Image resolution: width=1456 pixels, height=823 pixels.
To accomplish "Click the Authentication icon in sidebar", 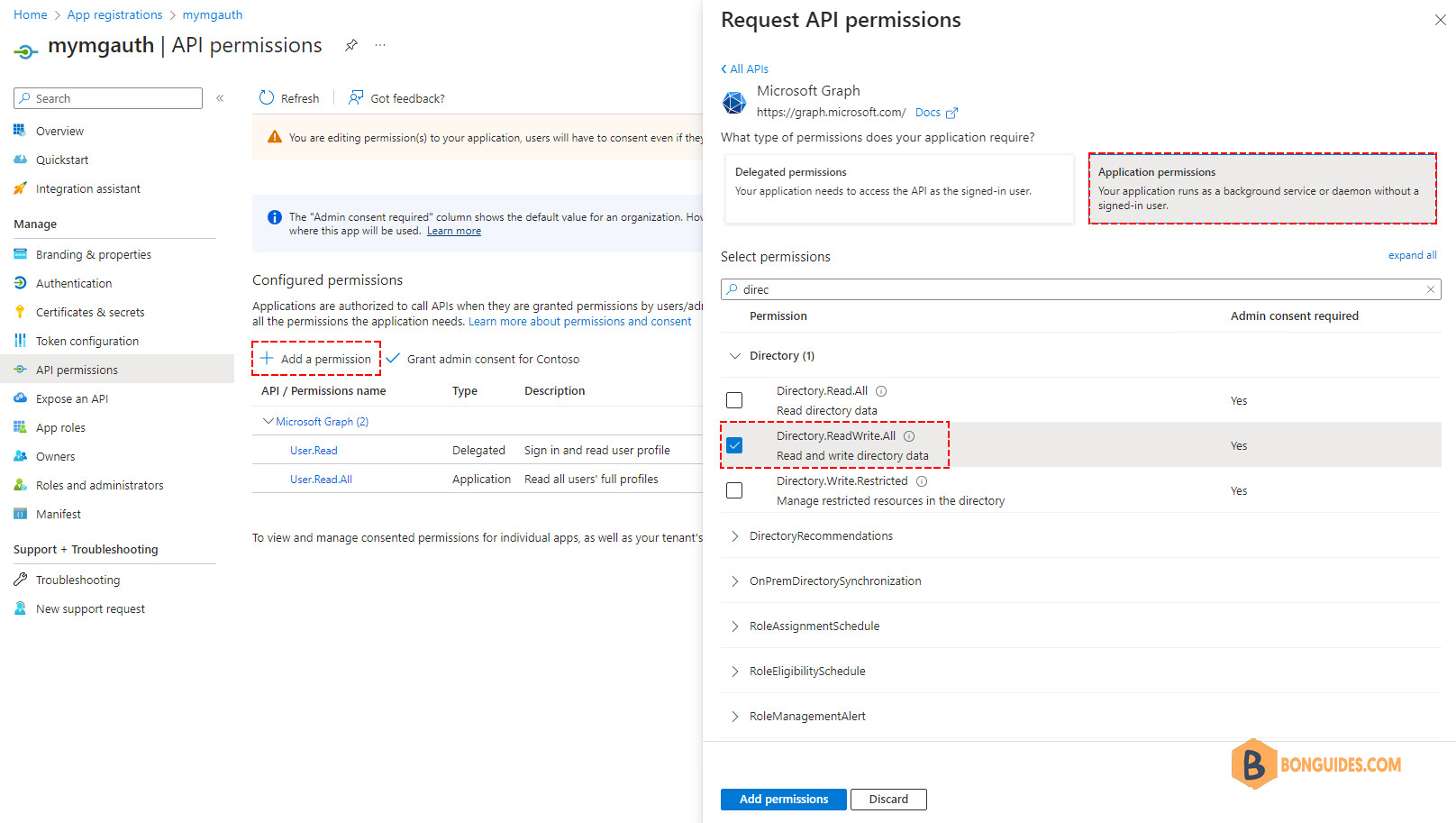I will pyautogui.click(x=20, y=283).
